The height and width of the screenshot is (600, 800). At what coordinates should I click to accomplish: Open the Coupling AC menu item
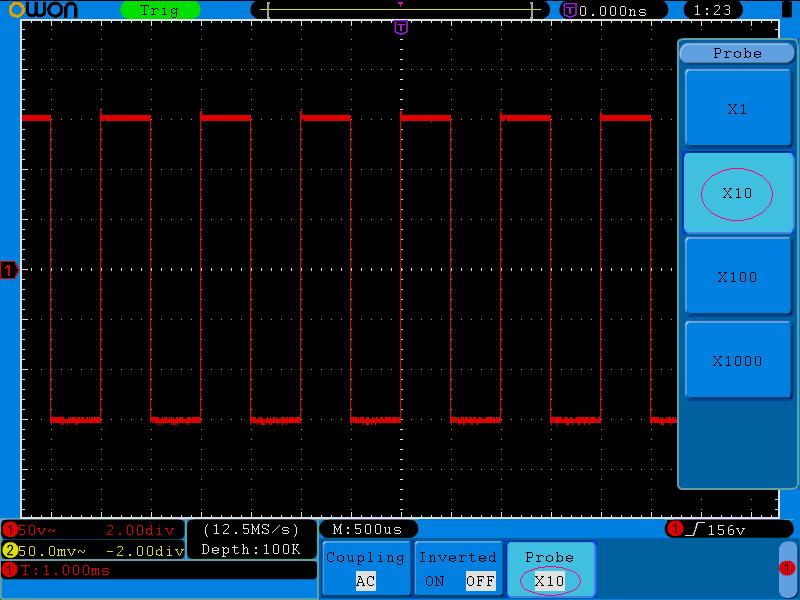(x=365, y=569)
